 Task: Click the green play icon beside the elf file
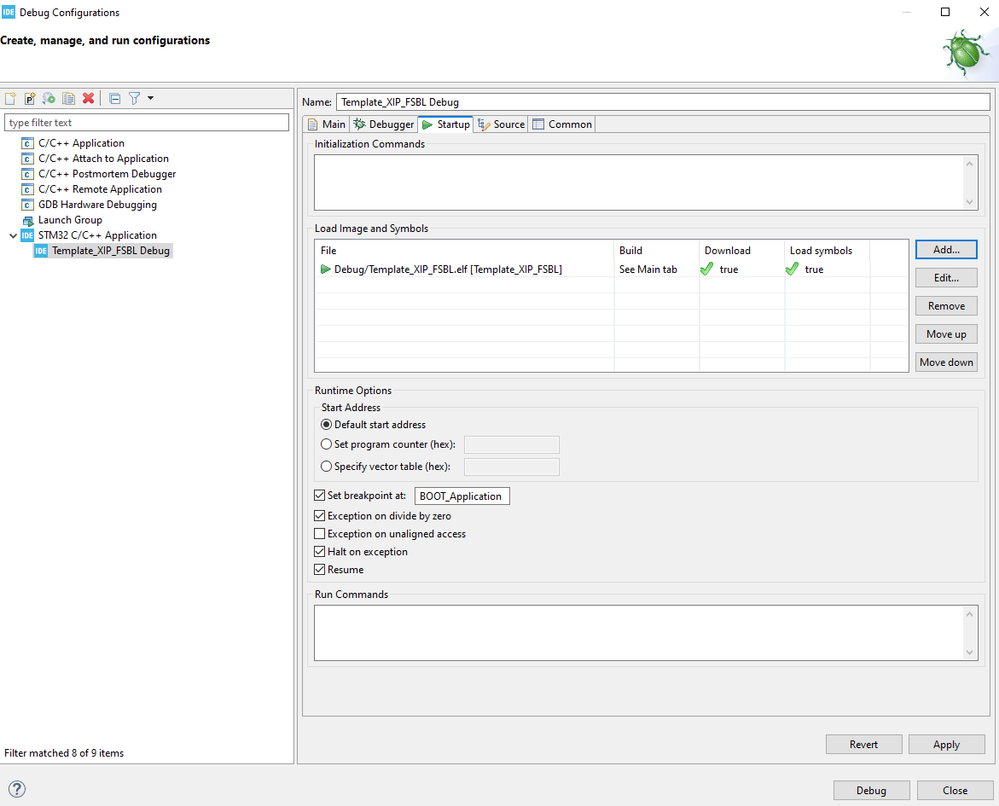(326, 270)
